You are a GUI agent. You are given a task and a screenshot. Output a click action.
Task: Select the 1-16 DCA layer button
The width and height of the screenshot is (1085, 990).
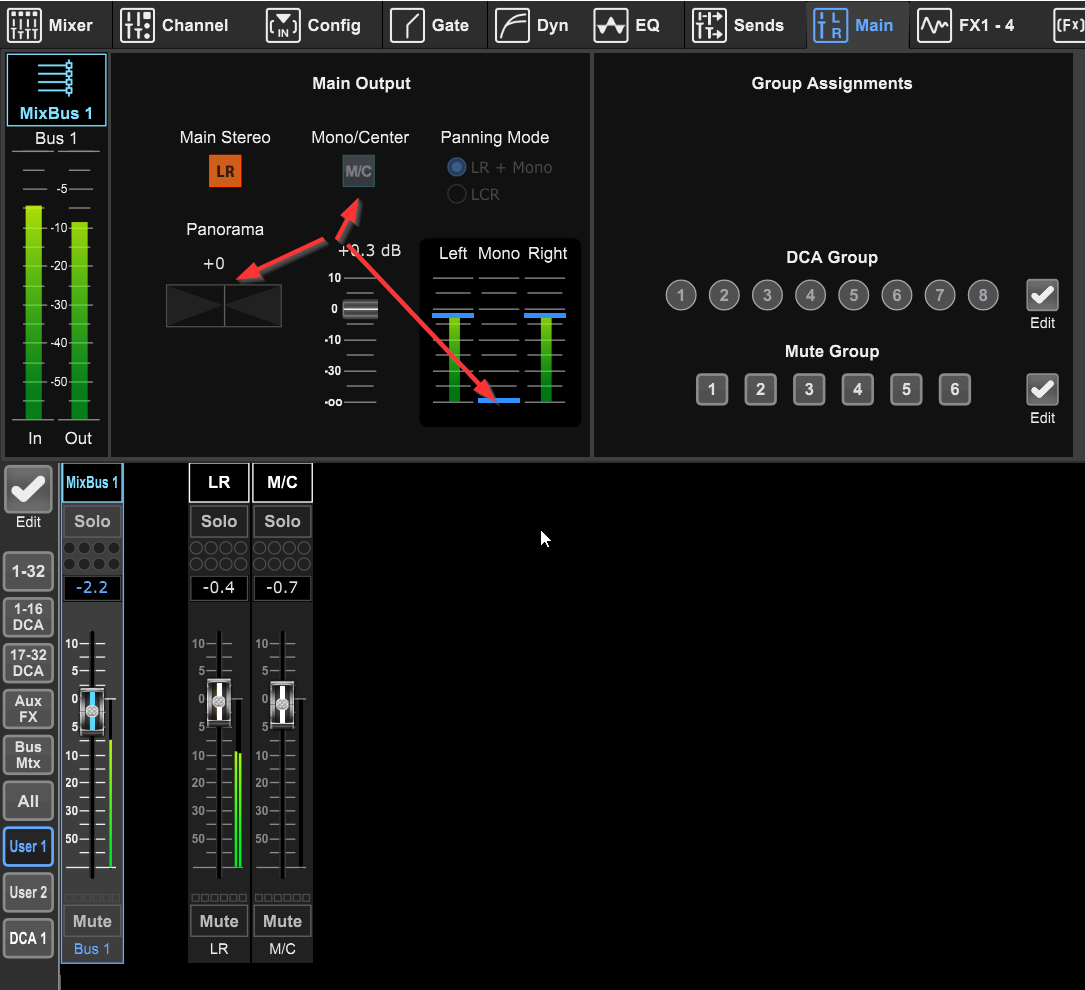[x=28, y=616]
